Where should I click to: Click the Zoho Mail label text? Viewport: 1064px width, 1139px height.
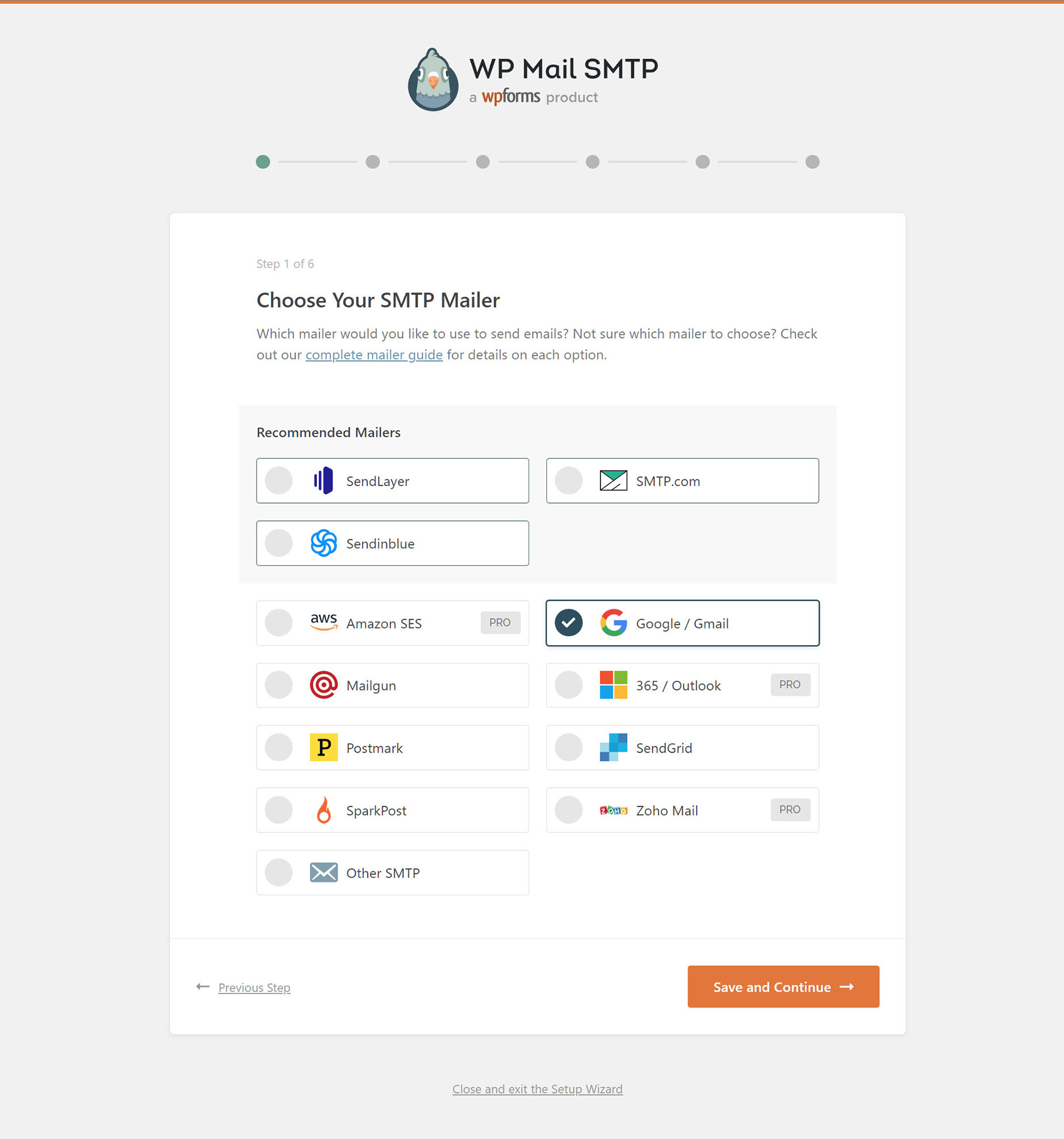click(x=667, y=811)
